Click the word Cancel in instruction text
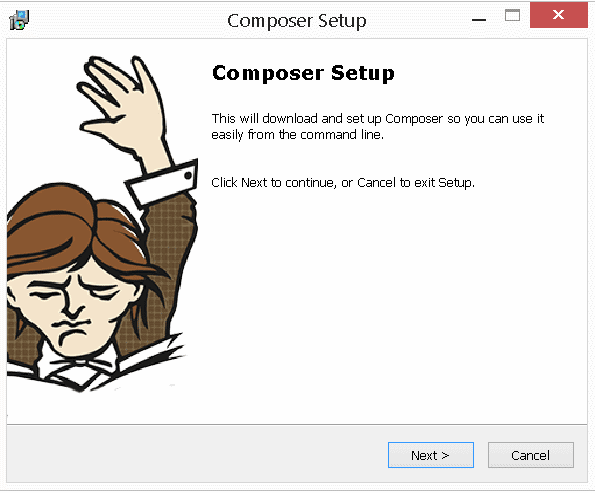Viewport: 595px width, 493px height. click(376, 183)
